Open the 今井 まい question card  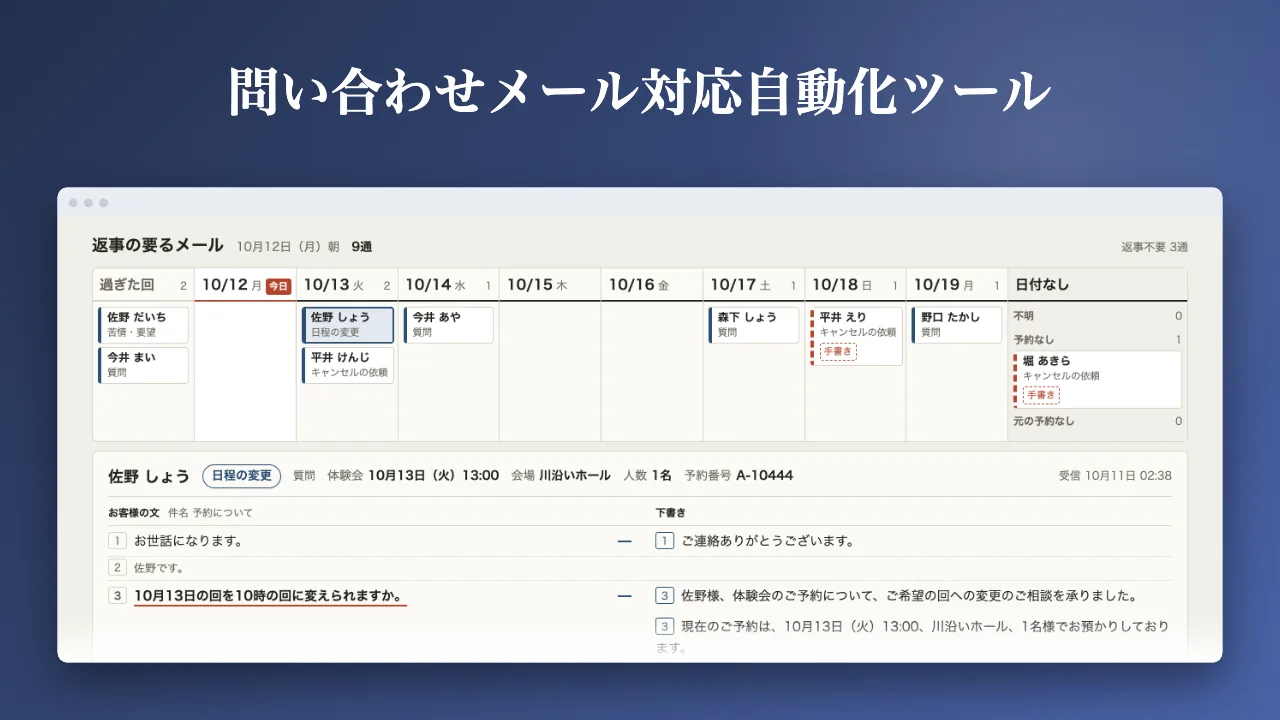[143, 365]
